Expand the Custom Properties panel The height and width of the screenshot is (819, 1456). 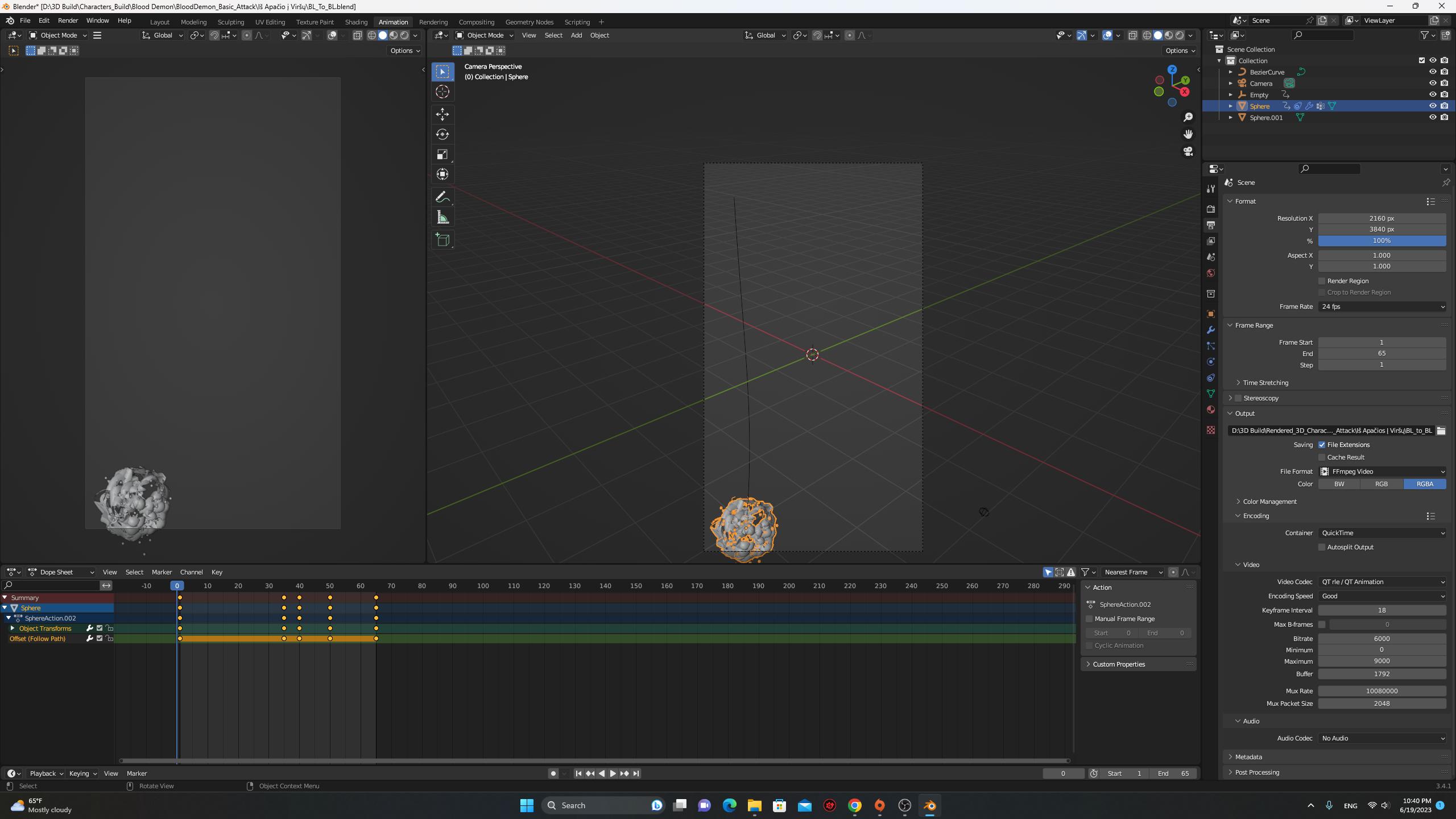(1118, 664)
